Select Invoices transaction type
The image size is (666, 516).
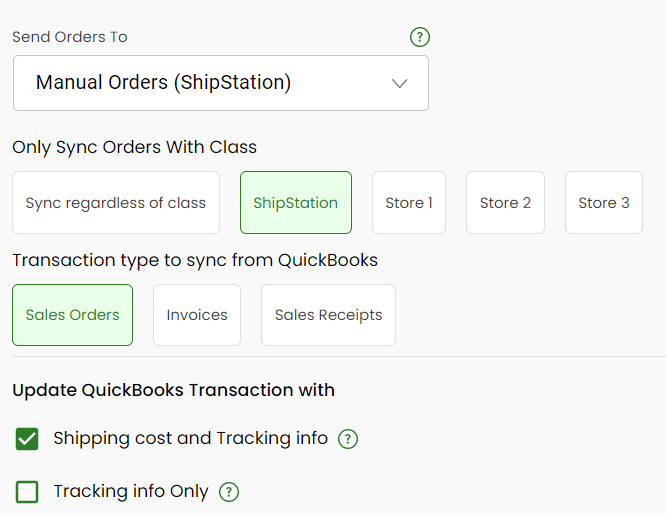click(197, 315)
